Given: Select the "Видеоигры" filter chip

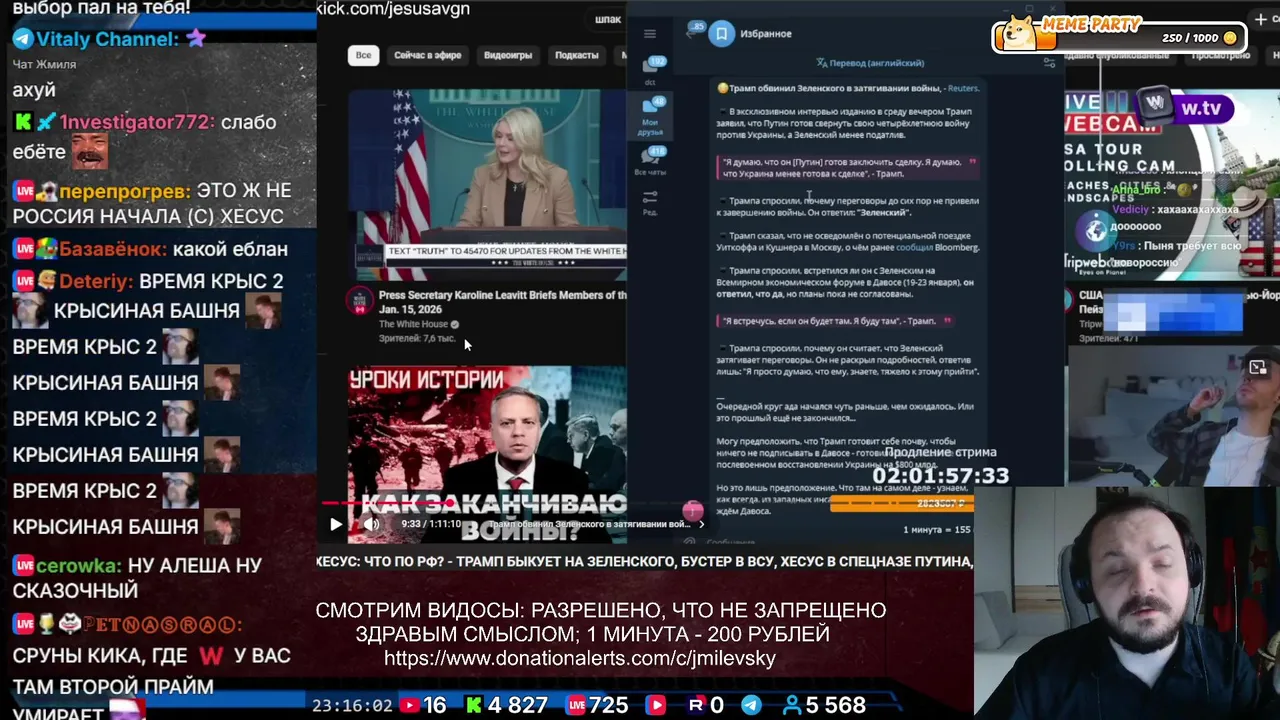Looking at the screenshot, I should (508, 55).
